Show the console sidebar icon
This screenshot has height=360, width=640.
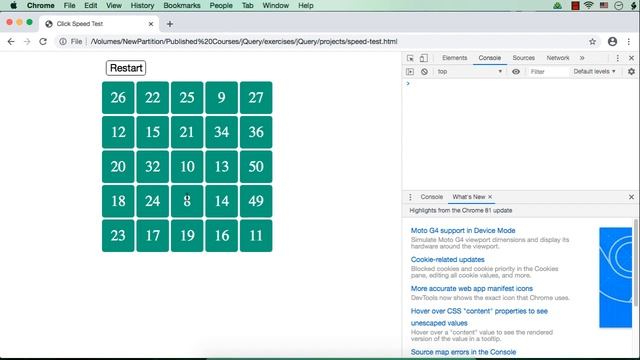410,71
